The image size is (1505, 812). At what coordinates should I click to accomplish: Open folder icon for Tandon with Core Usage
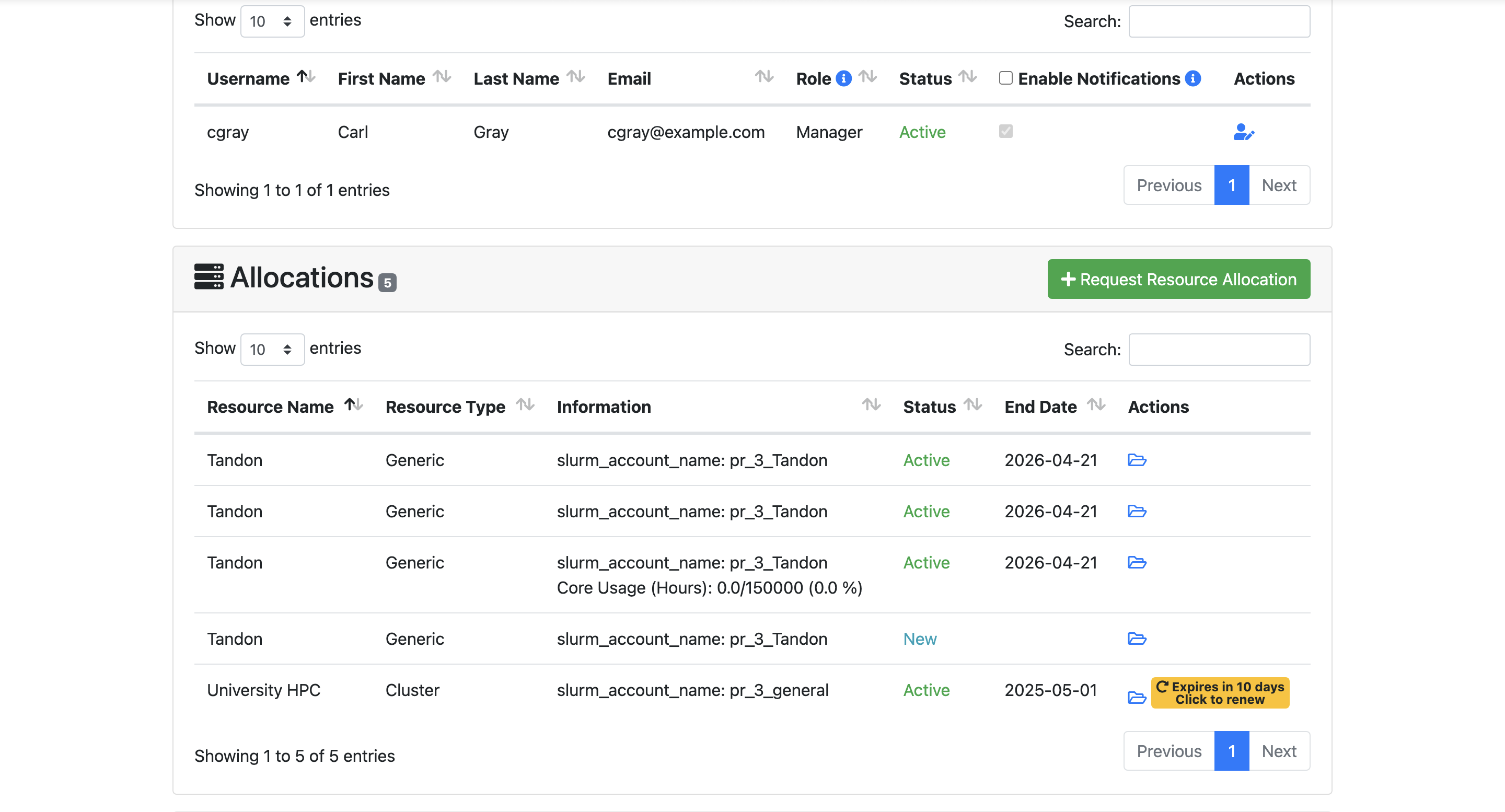tap(1137, 563)
